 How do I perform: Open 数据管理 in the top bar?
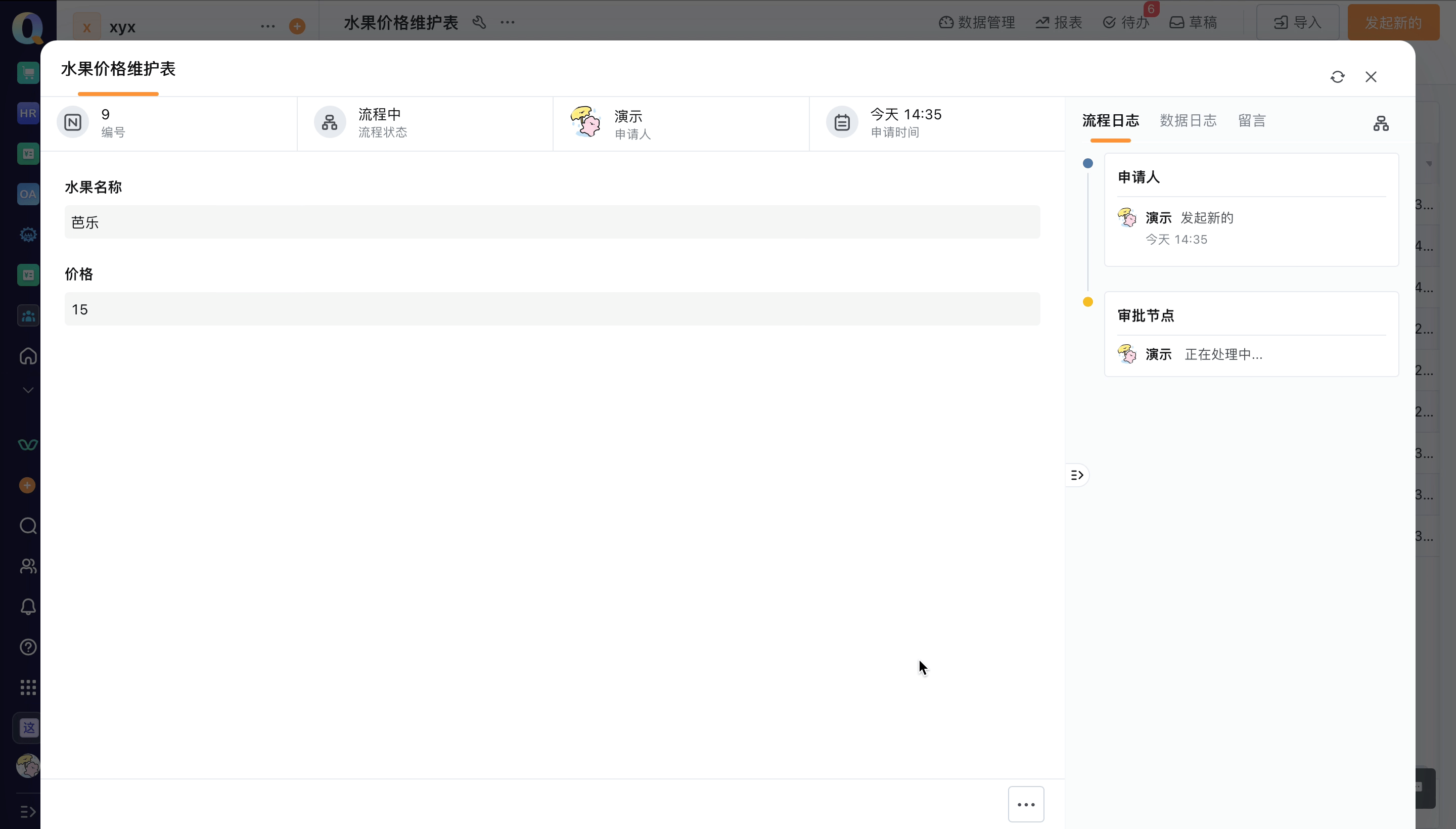pos(977,22)
